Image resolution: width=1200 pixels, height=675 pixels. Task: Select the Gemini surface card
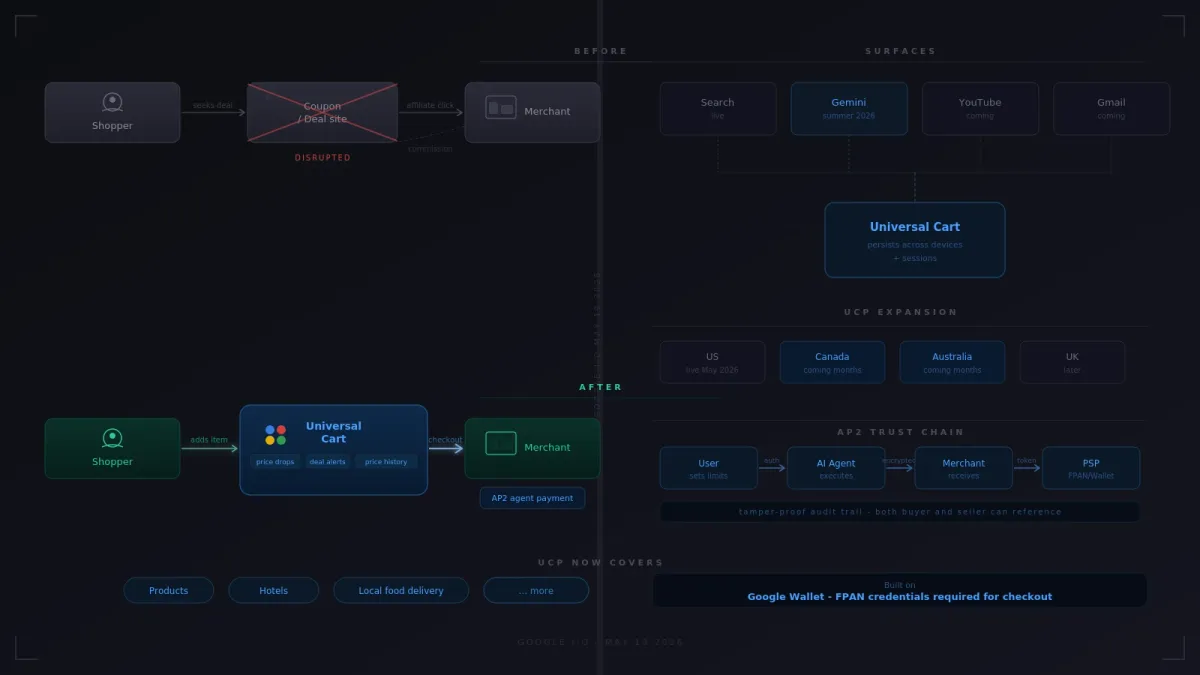849,108
